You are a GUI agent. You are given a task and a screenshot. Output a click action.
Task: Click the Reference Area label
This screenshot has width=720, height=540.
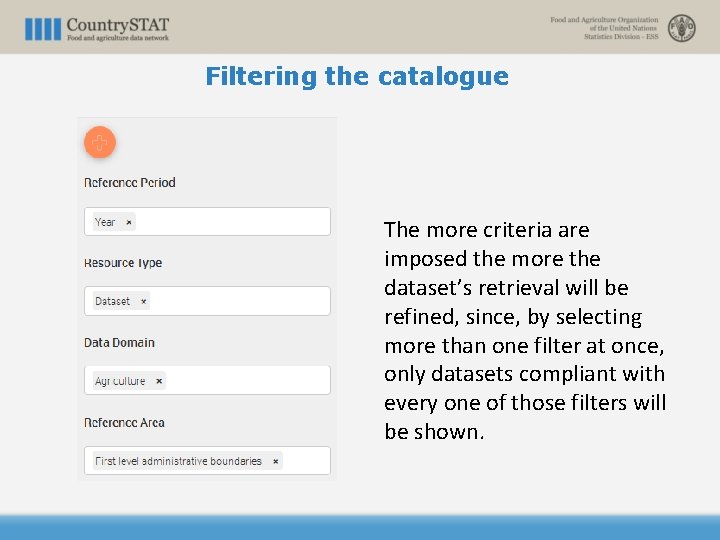124,422
